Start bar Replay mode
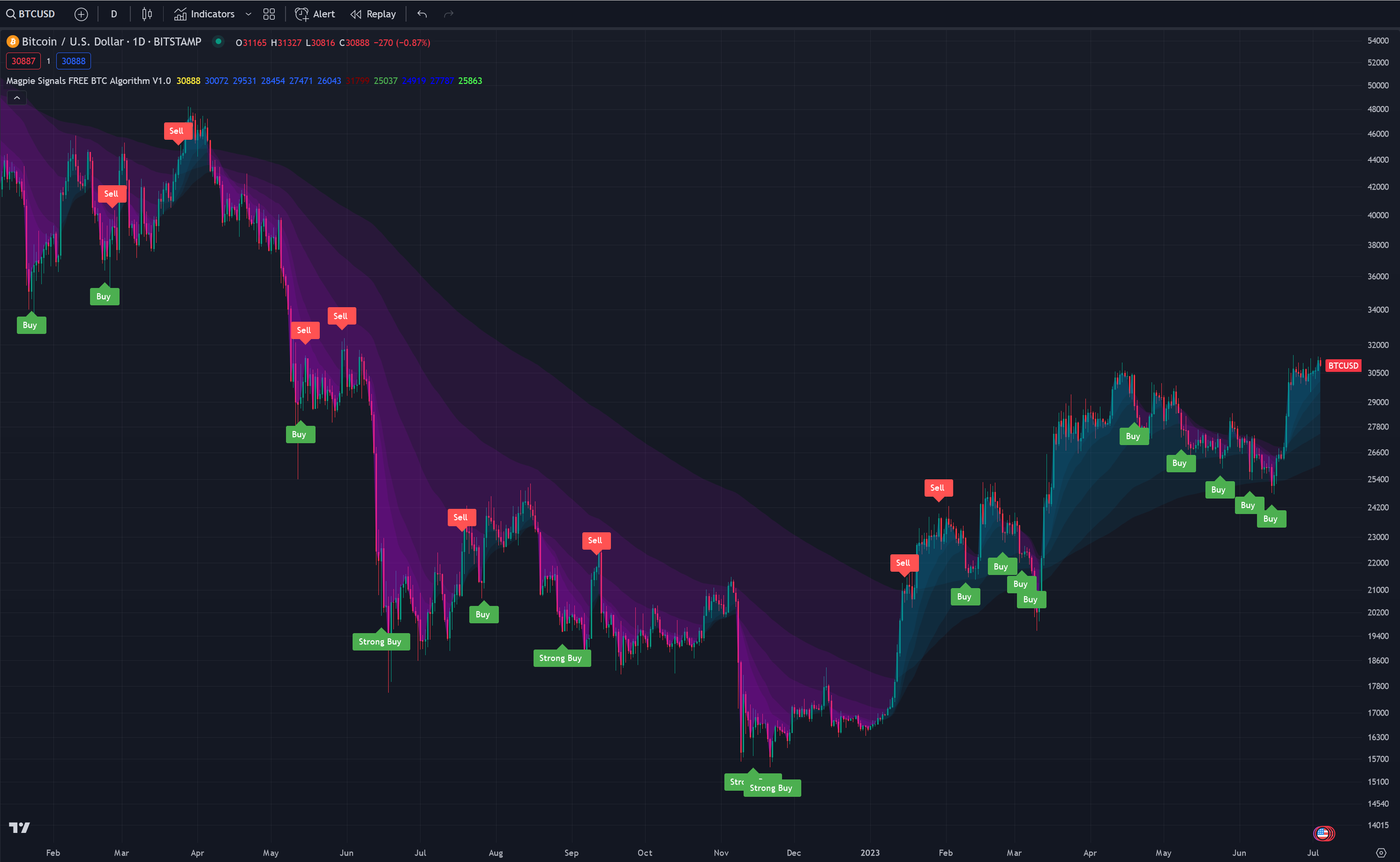This screenshot has height=862, width=1400. click(x=373, y=14)
